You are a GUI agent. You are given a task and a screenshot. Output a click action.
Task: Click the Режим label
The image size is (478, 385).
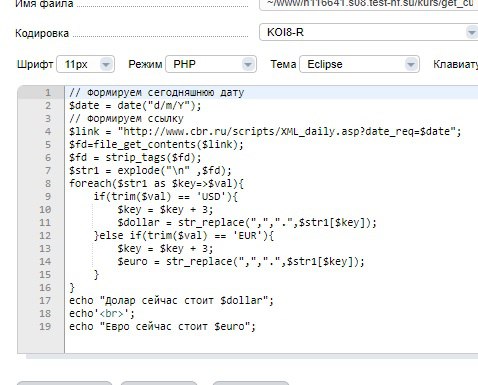[x=145, y=64]
